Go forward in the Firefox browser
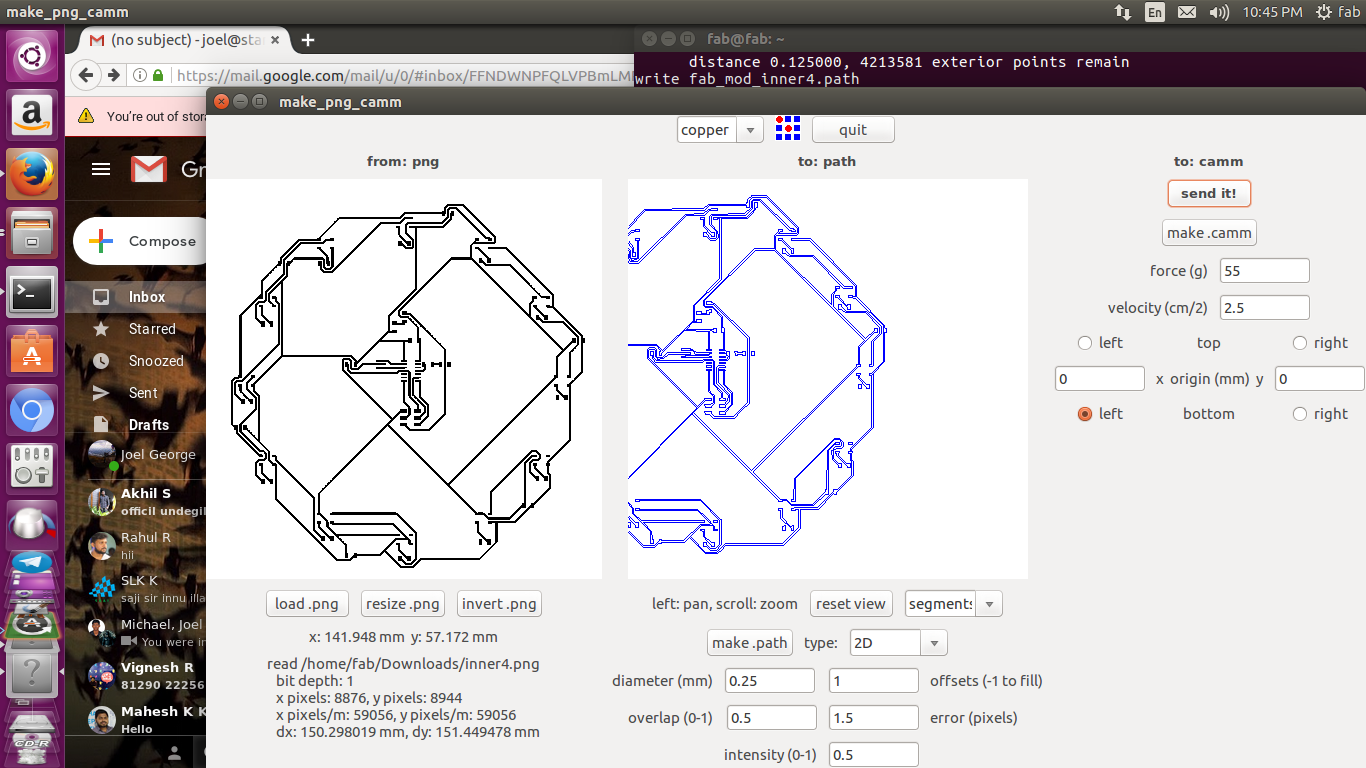Viewport: 1366px width, 768px height. (114, 75)
